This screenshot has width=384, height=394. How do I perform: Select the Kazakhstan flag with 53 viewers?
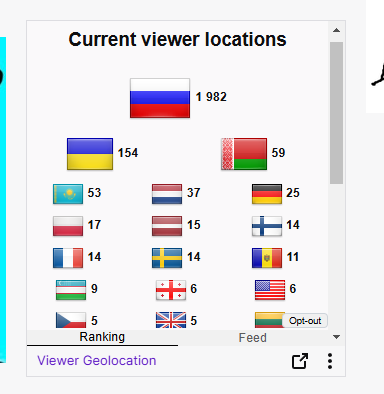(x=68, y=194)
